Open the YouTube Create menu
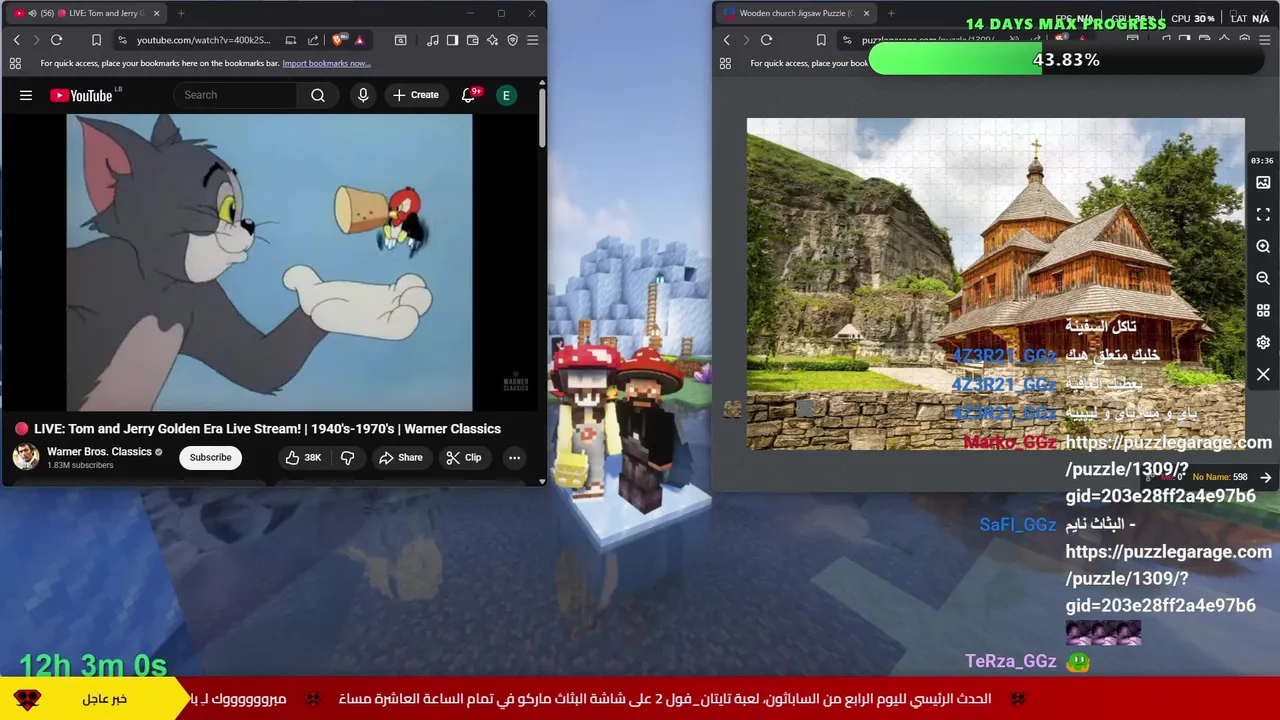This screenshot has width=1280, height=720. point(416,95)
